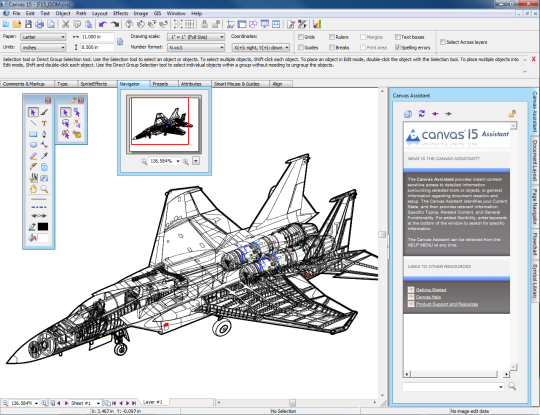
Task: Expand the Canvas Assistant search dropdown
Action: point(501,387)
